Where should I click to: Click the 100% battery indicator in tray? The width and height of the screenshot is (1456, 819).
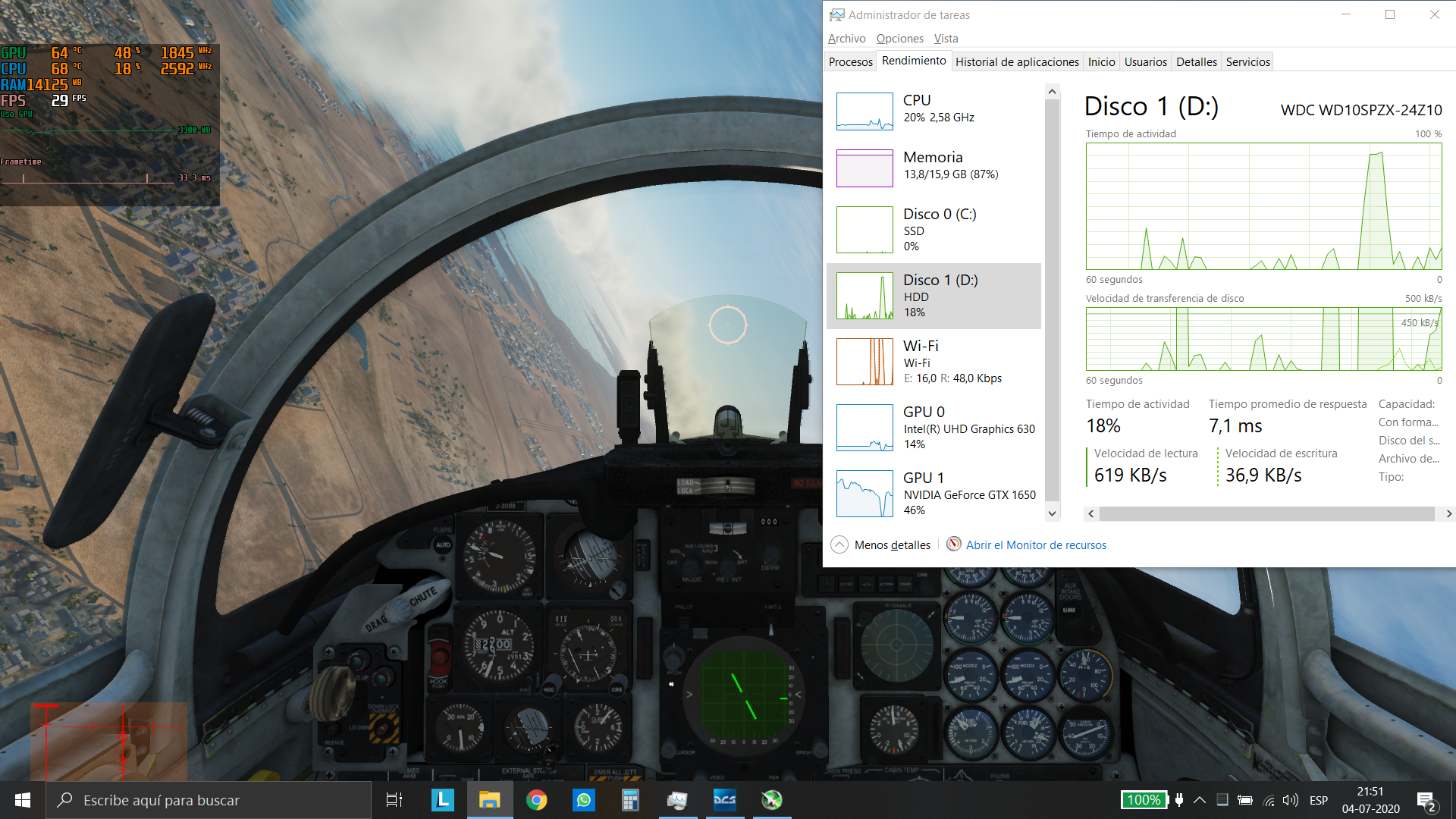click(x=1144, y=800)
